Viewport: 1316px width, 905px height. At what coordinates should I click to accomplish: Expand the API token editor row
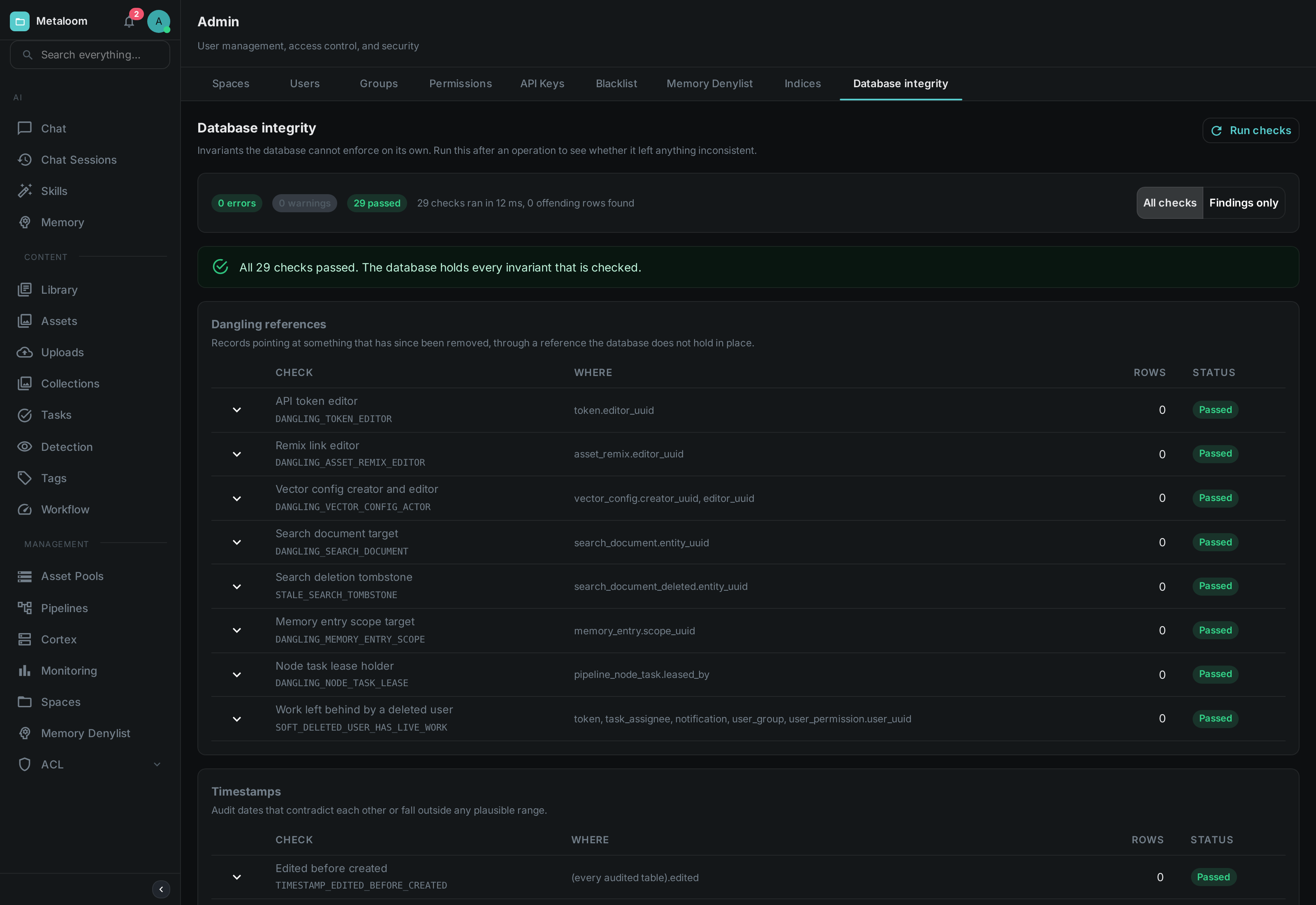click(x=237, y=409)
